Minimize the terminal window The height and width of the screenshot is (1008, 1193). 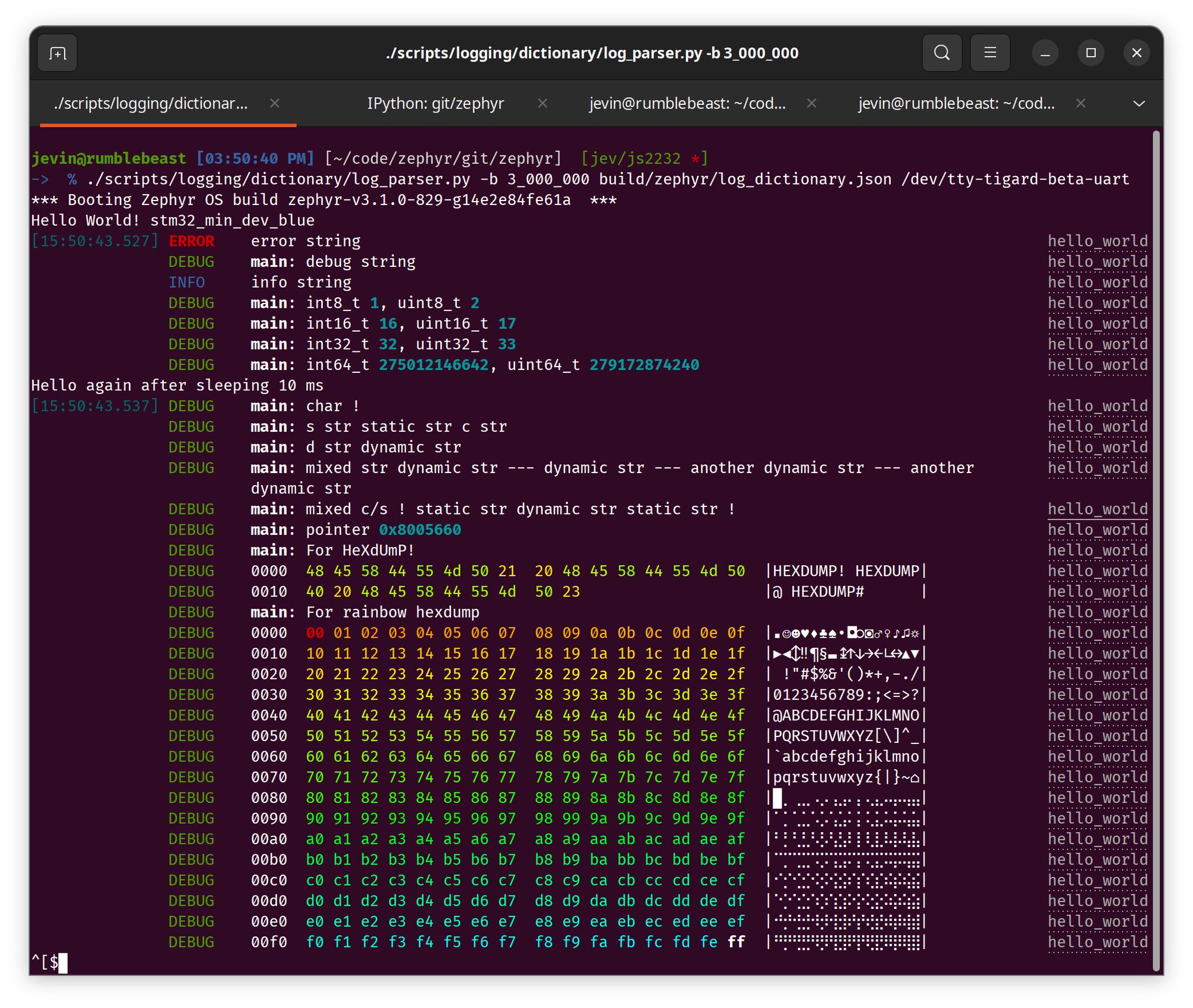tap(1045, 53)
